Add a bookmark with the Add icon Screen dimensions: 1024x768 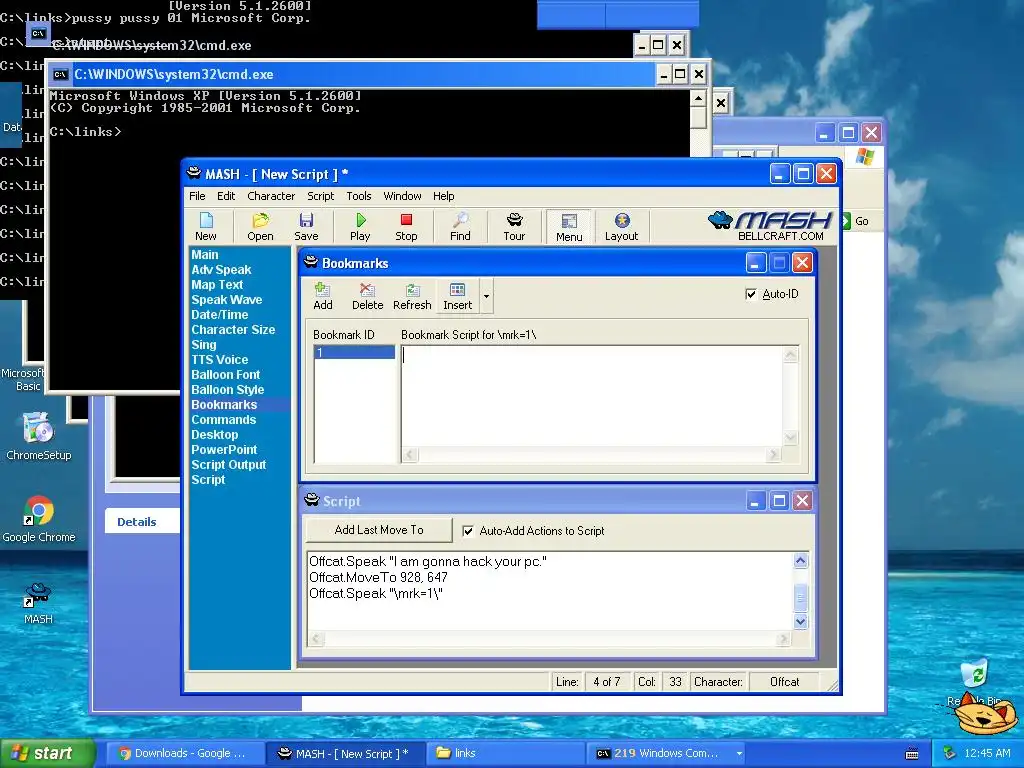point(323,296)
